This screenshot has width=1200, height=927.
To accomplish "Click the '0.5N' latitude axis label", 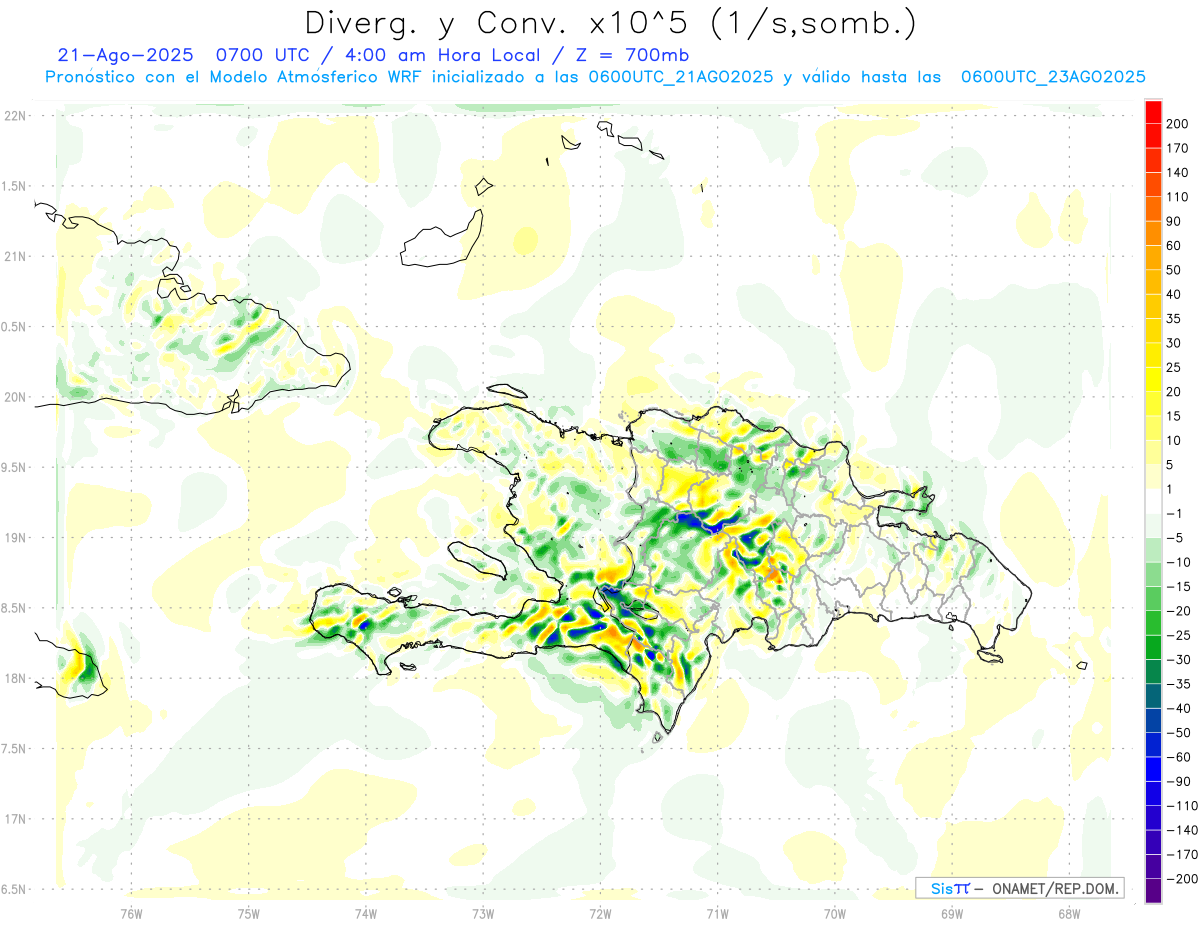I will [x=14, y=327].
